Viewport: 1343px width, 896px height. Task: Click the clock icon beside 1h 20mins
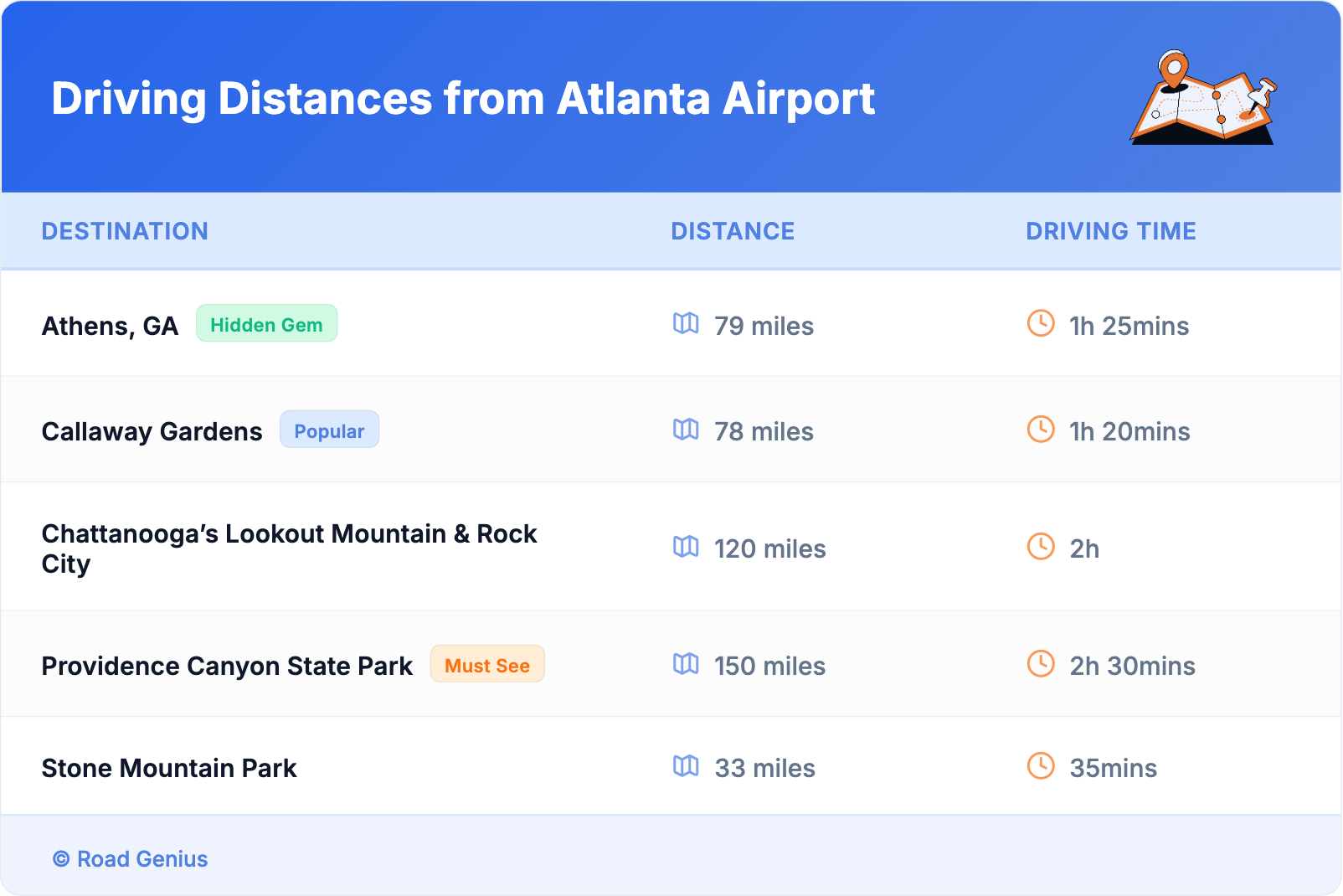click(x=1041, y=430)
